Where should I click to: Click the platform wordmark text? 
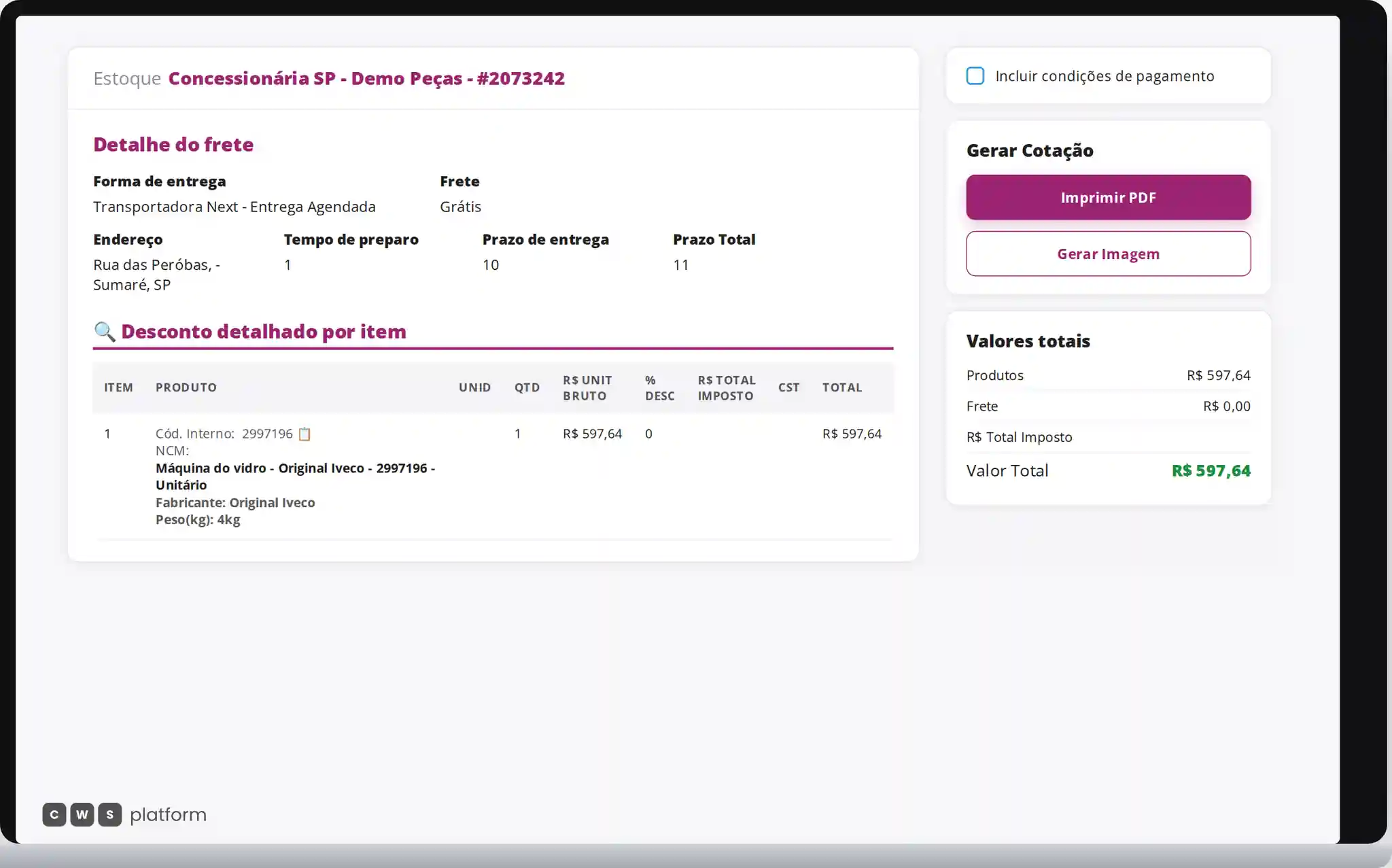[168, 815]
